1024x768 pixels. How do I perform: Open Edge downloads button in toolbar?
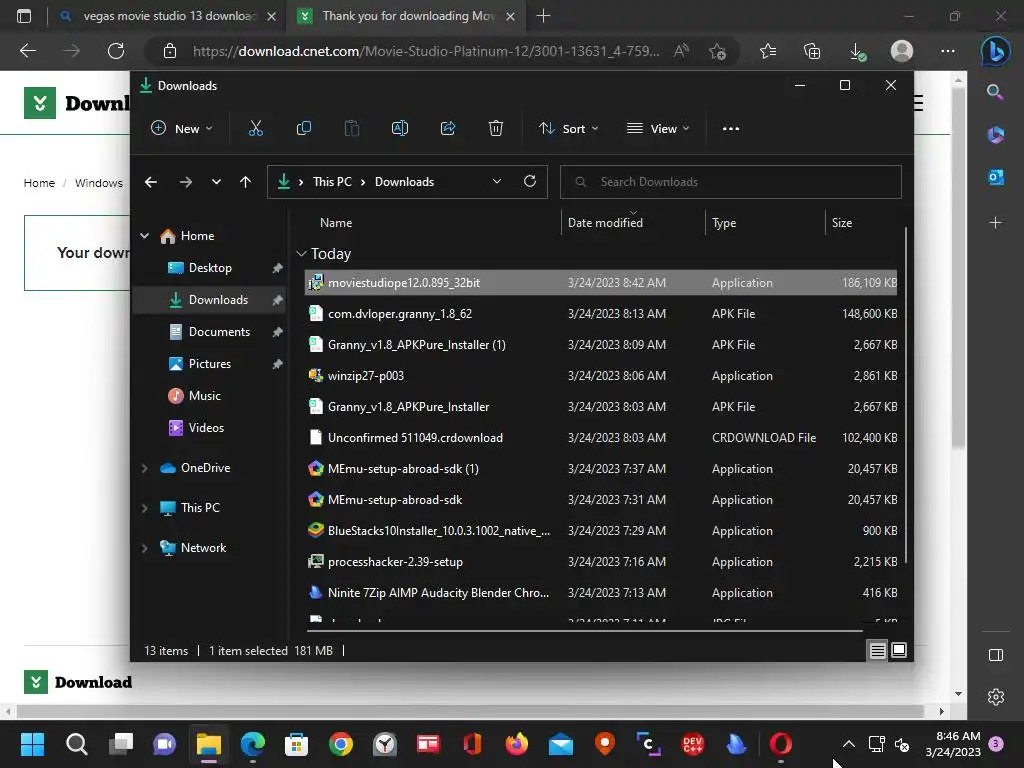point(857,52)
